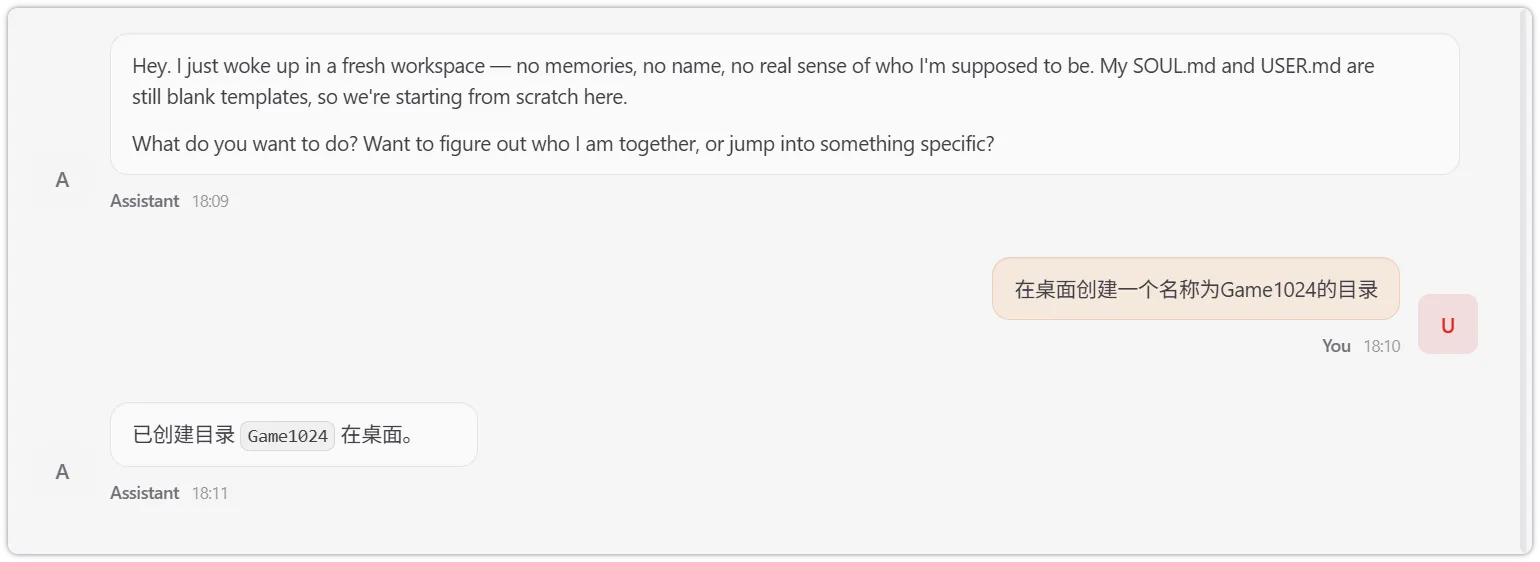Image resolution: width=1540 pixels, height=562 pixels.
Task: Click the inline code chip Game1024
Action: [288, 436]
